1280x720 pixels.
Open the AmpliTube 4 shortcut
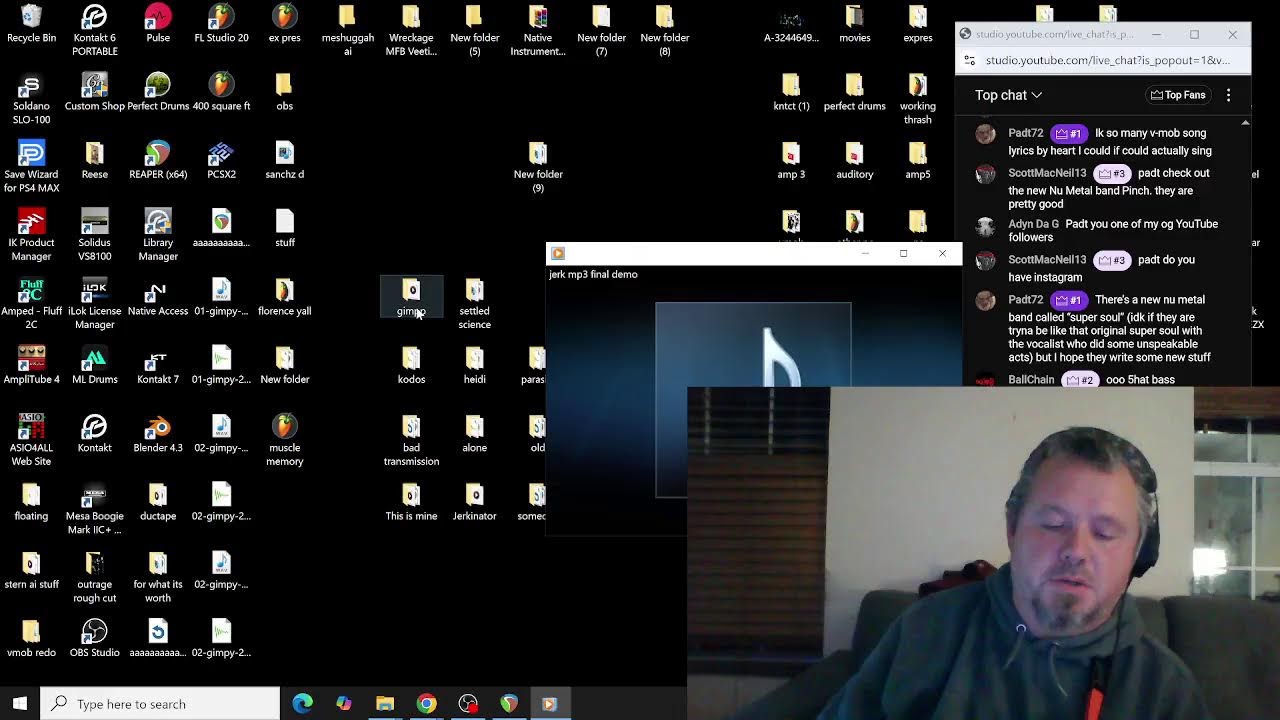(x=31, y=360)
